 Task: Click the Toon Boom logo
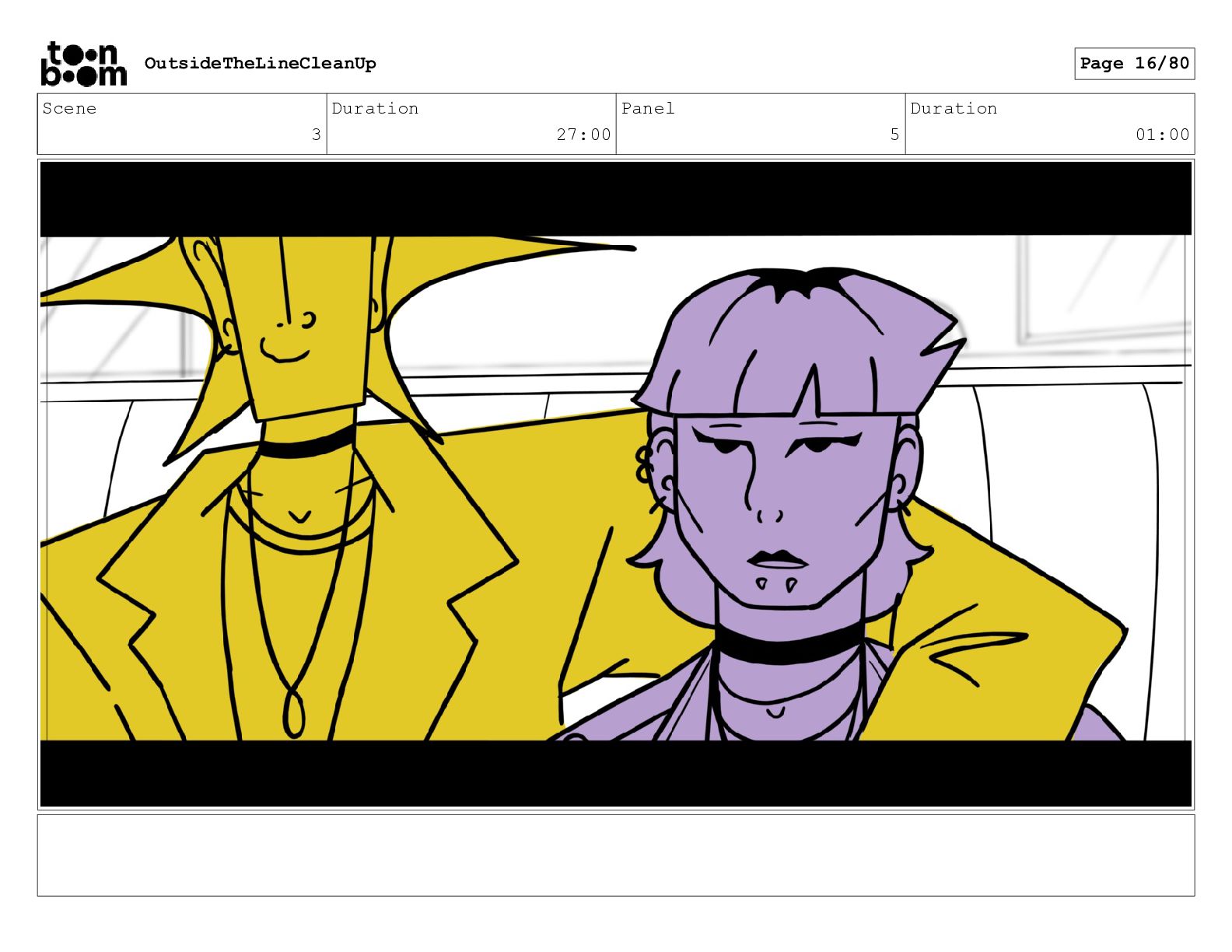pyautogui.click(x=83, y=63)
